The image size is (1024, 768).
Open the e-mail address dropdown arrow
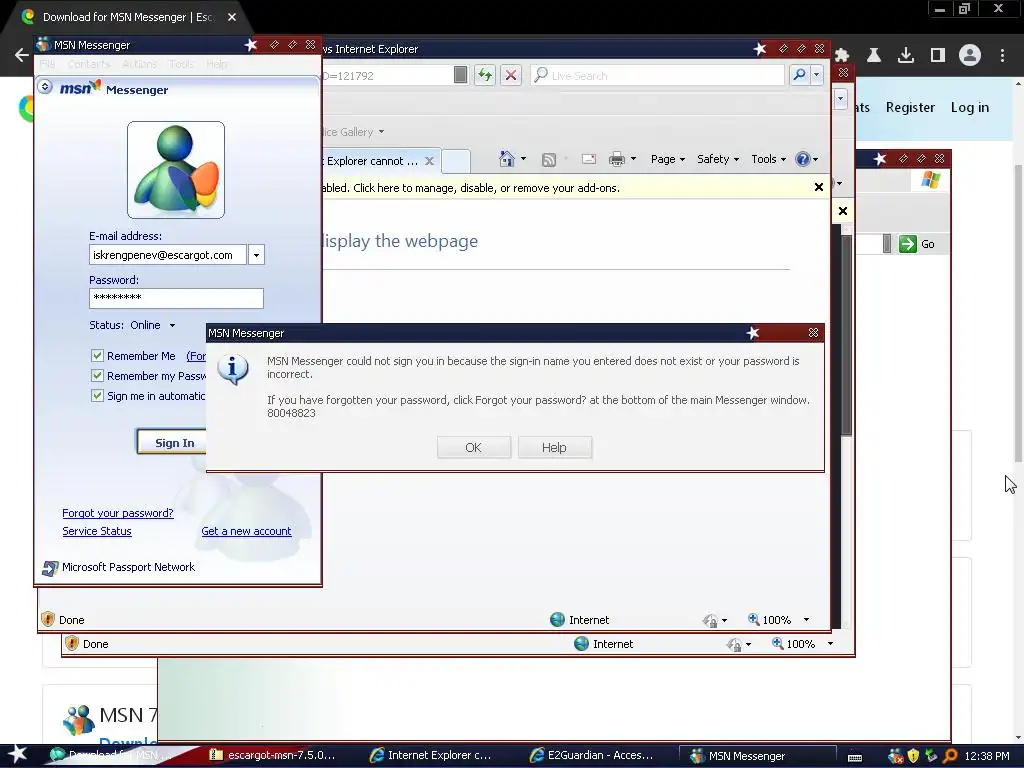point(257,255)
